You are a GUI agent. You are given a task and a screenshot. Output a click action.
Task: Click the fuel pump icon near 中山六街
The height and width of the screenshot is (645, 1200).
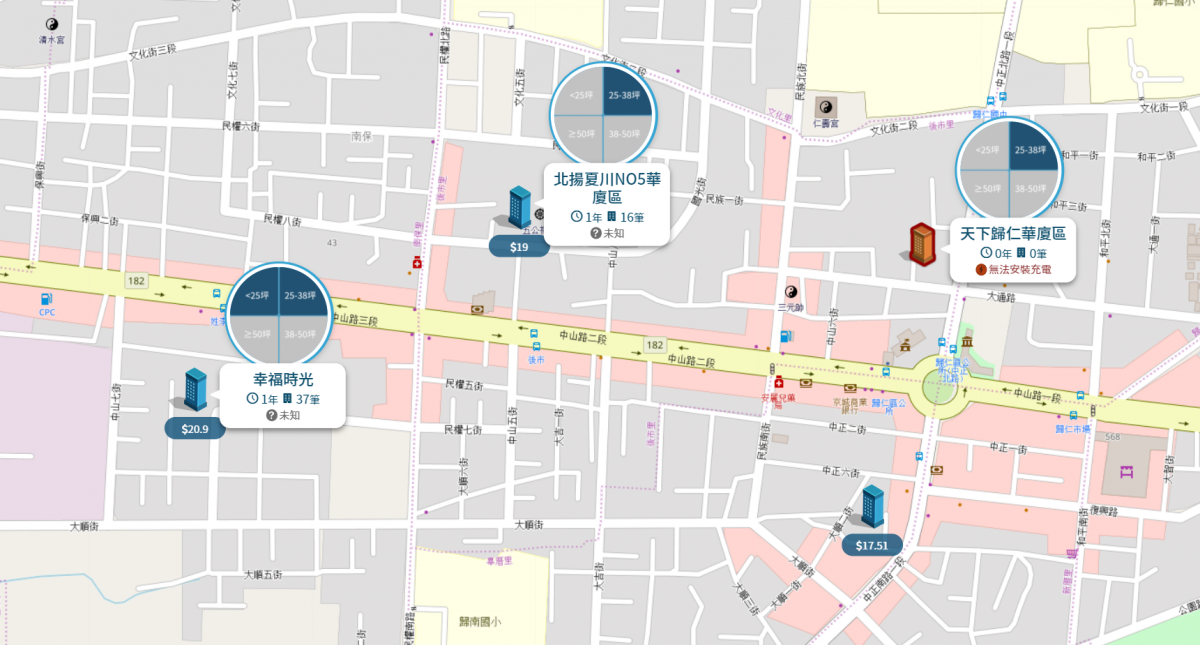[785, 336]
